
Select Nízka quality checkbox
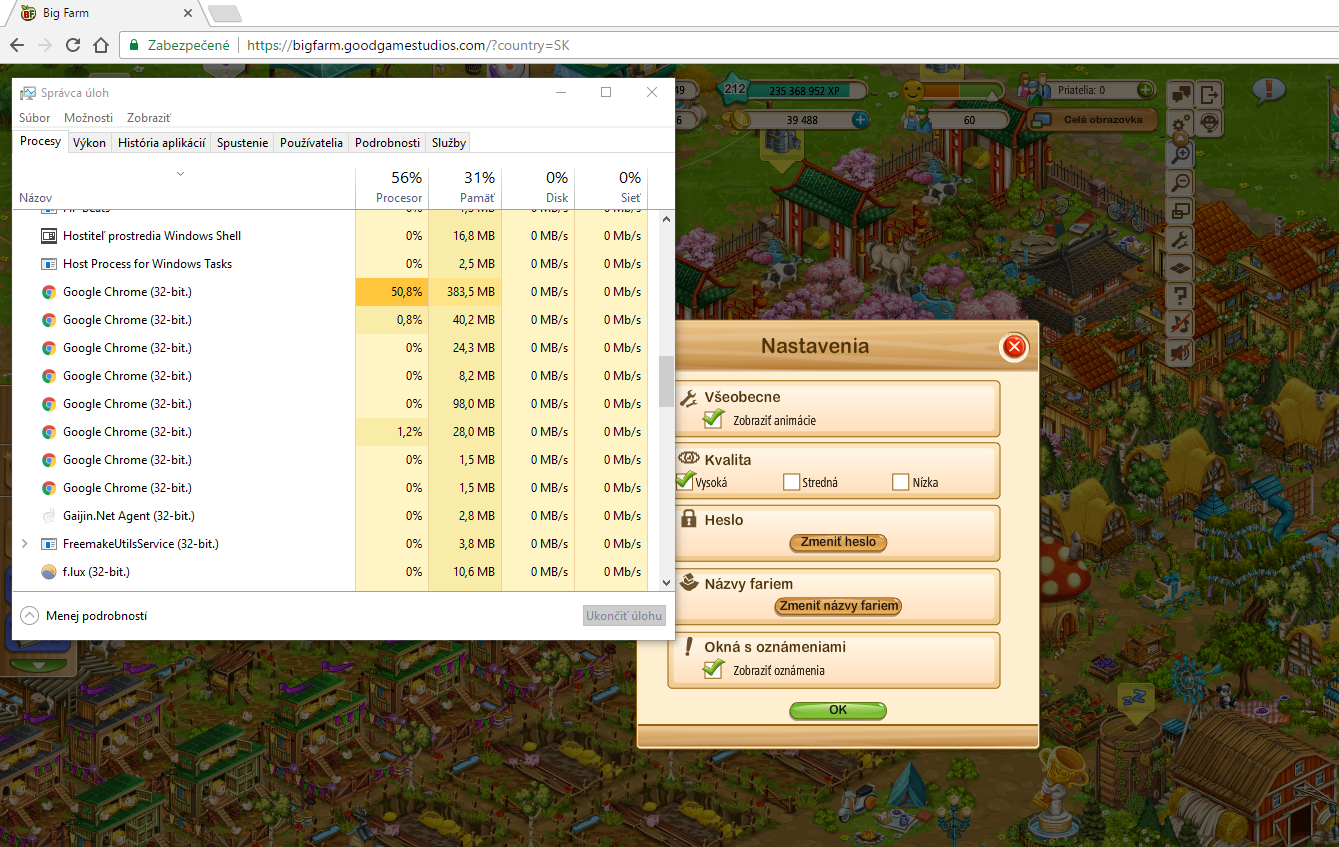click(901, 482)
